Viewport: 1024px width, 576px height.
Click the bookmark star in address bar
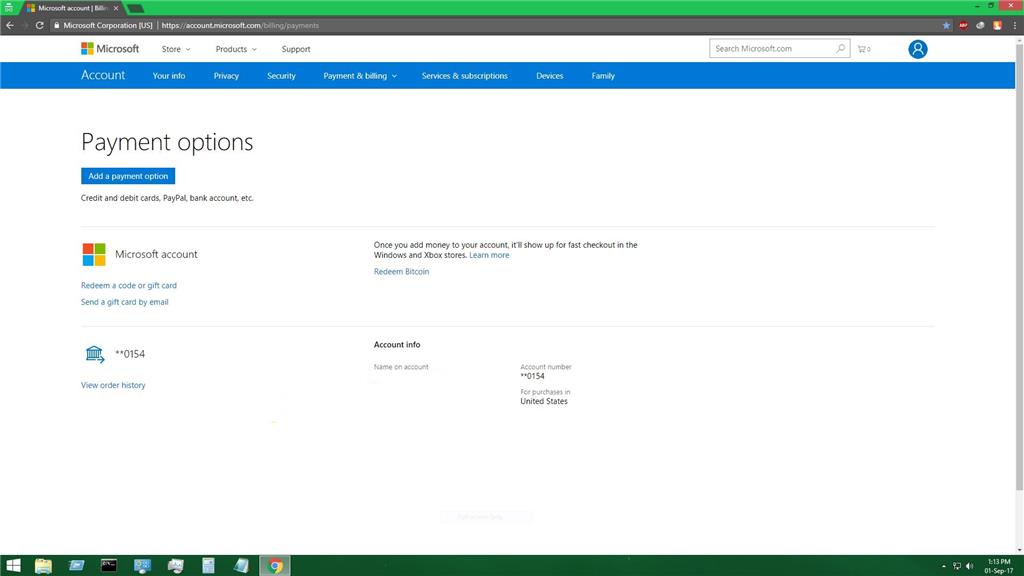pos(946,25)
